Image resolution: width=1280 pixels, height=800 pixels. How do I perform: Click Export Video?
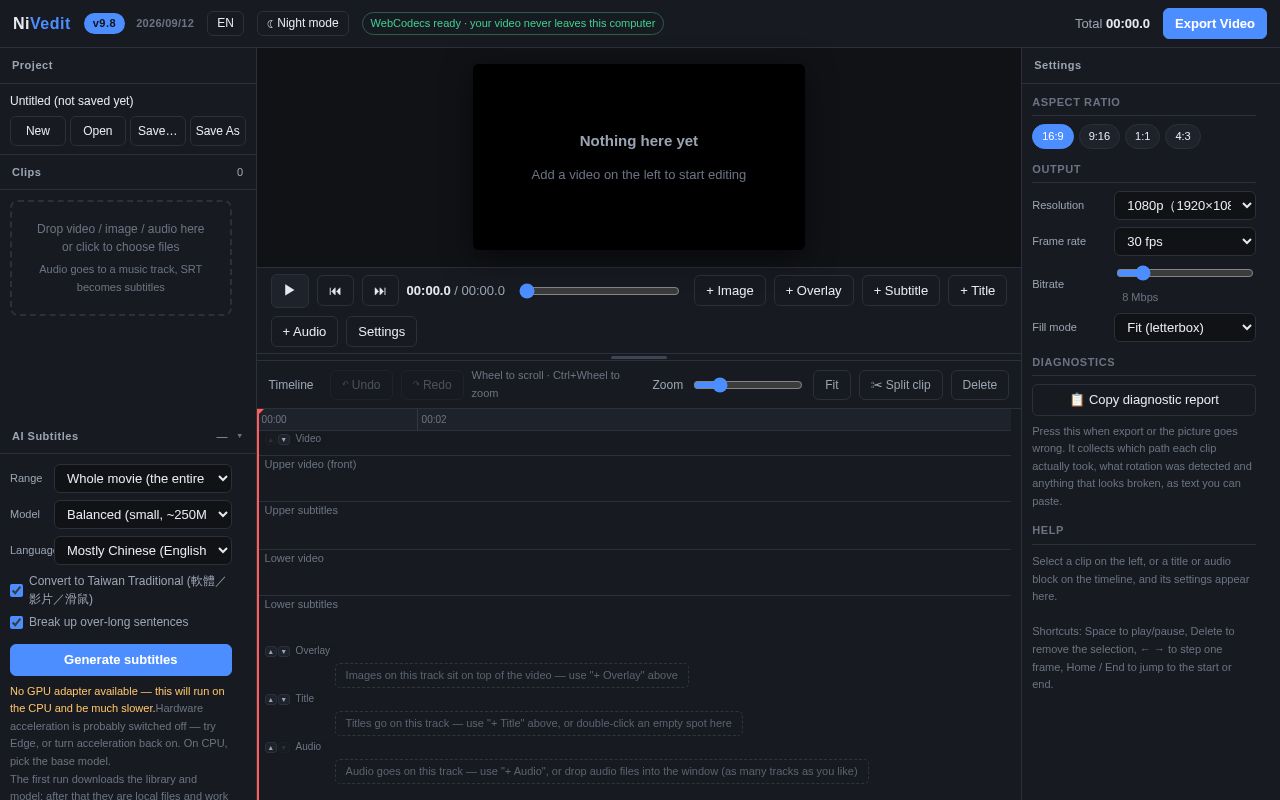pyautogui.click(x=1215, y=23)
